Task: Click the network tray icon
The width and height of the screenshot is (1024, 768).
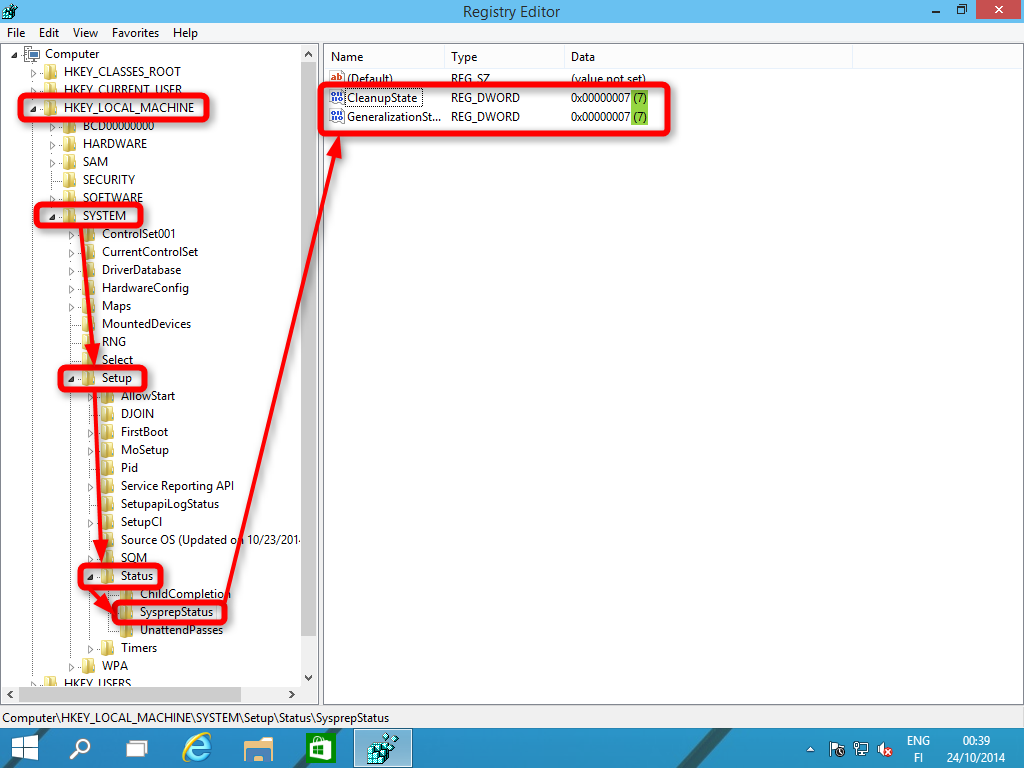Action: pos(861,749)
